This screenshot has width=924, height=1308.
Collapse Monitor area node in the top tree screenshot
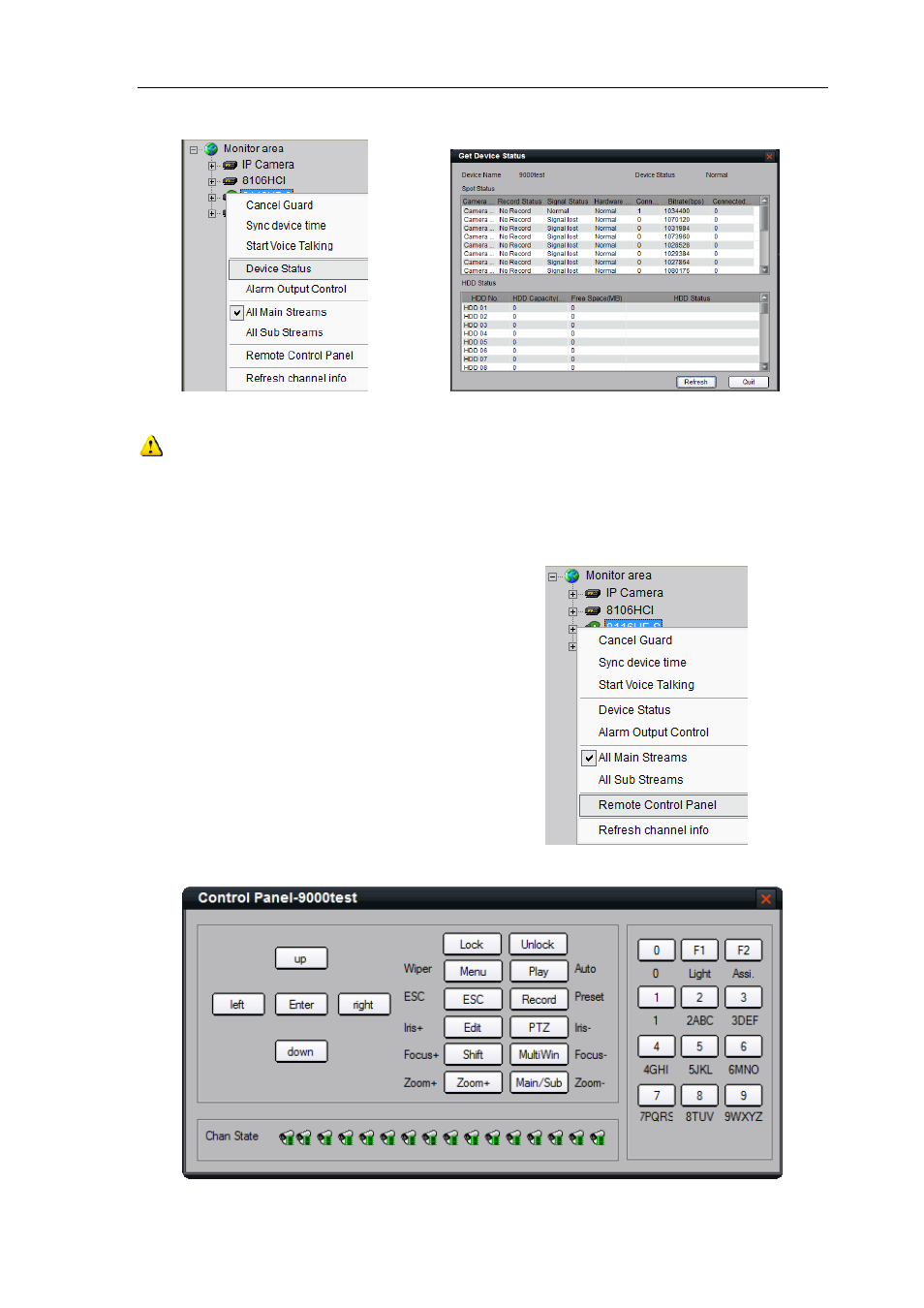pos(194,149)
